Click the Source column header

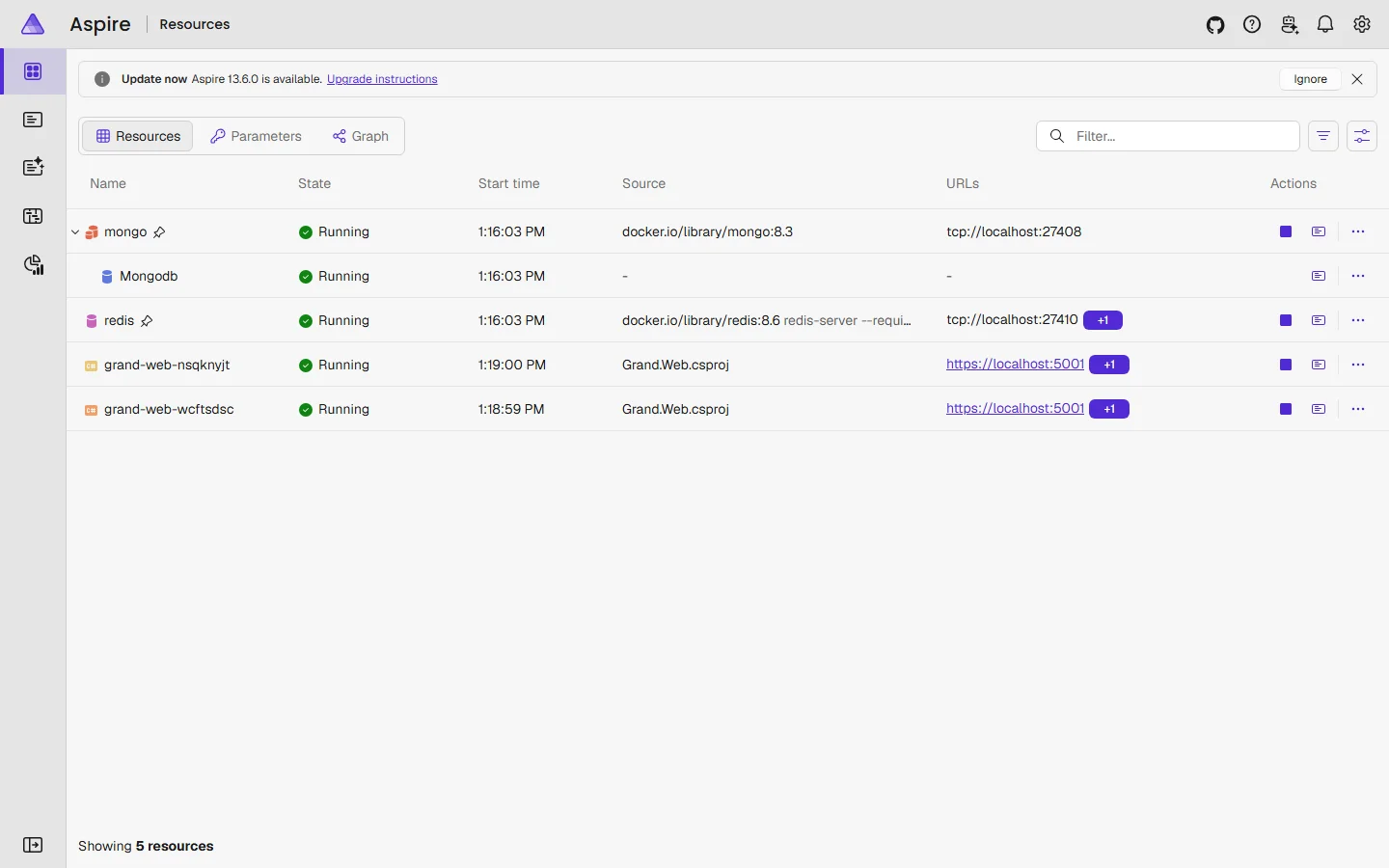pos(643,183)
